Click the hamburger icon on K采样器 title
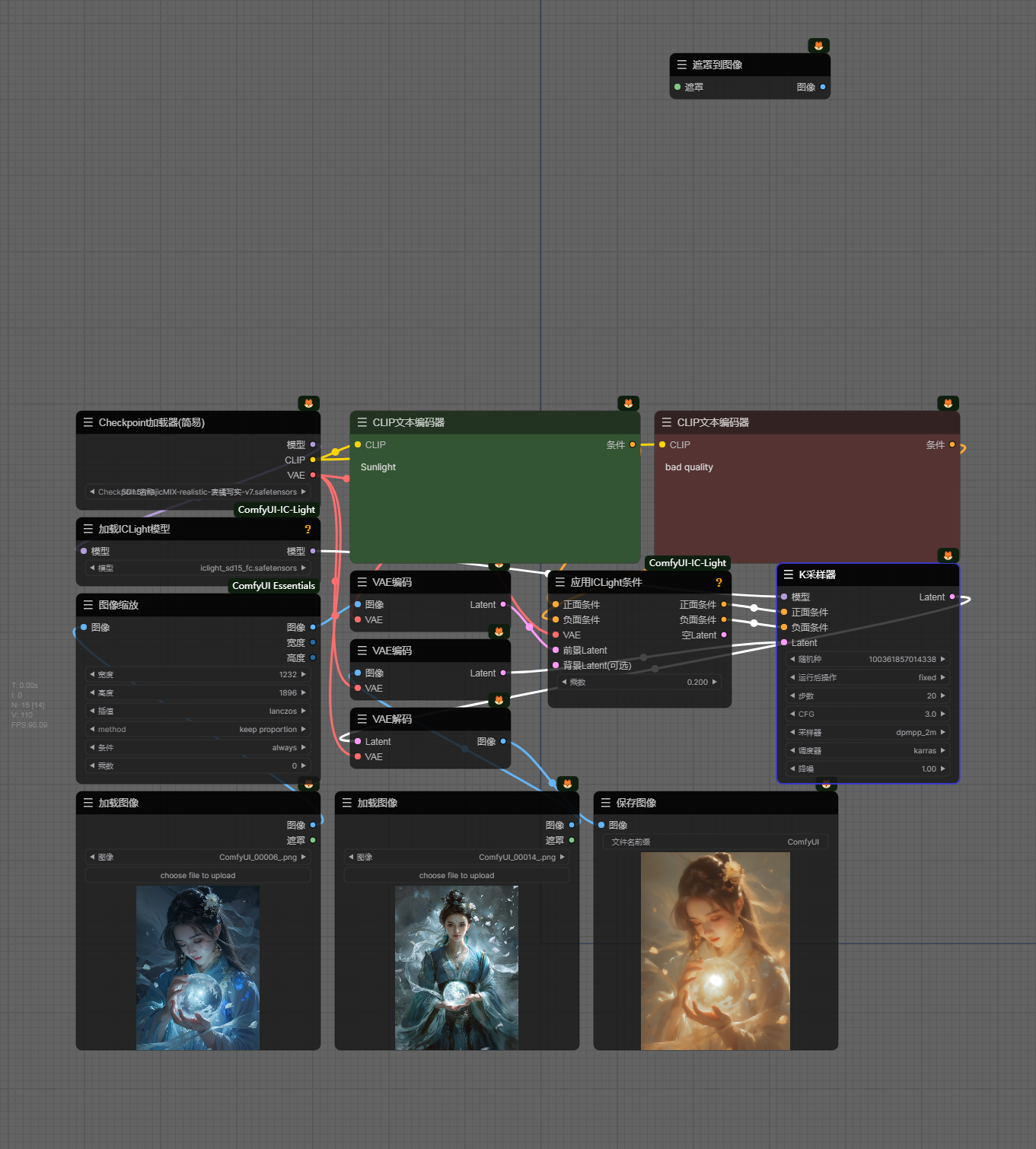 coord(789,574)
